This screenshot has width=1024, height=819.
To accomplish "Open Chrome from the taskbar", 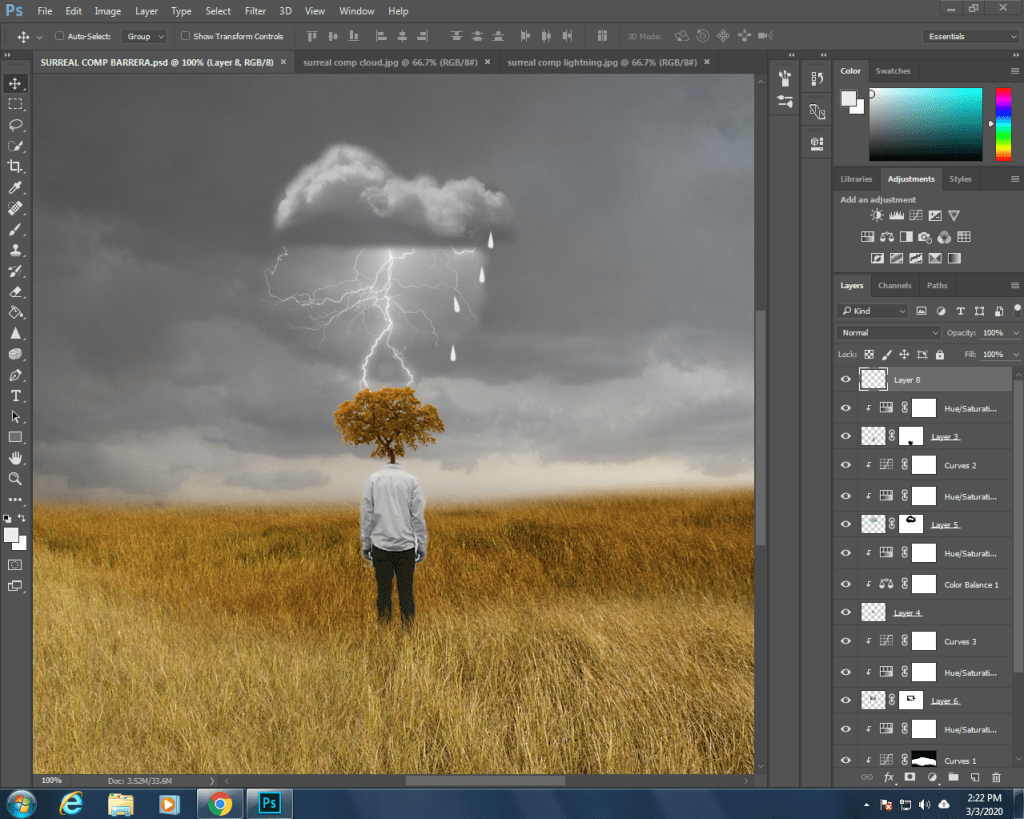I will point(219,803).
